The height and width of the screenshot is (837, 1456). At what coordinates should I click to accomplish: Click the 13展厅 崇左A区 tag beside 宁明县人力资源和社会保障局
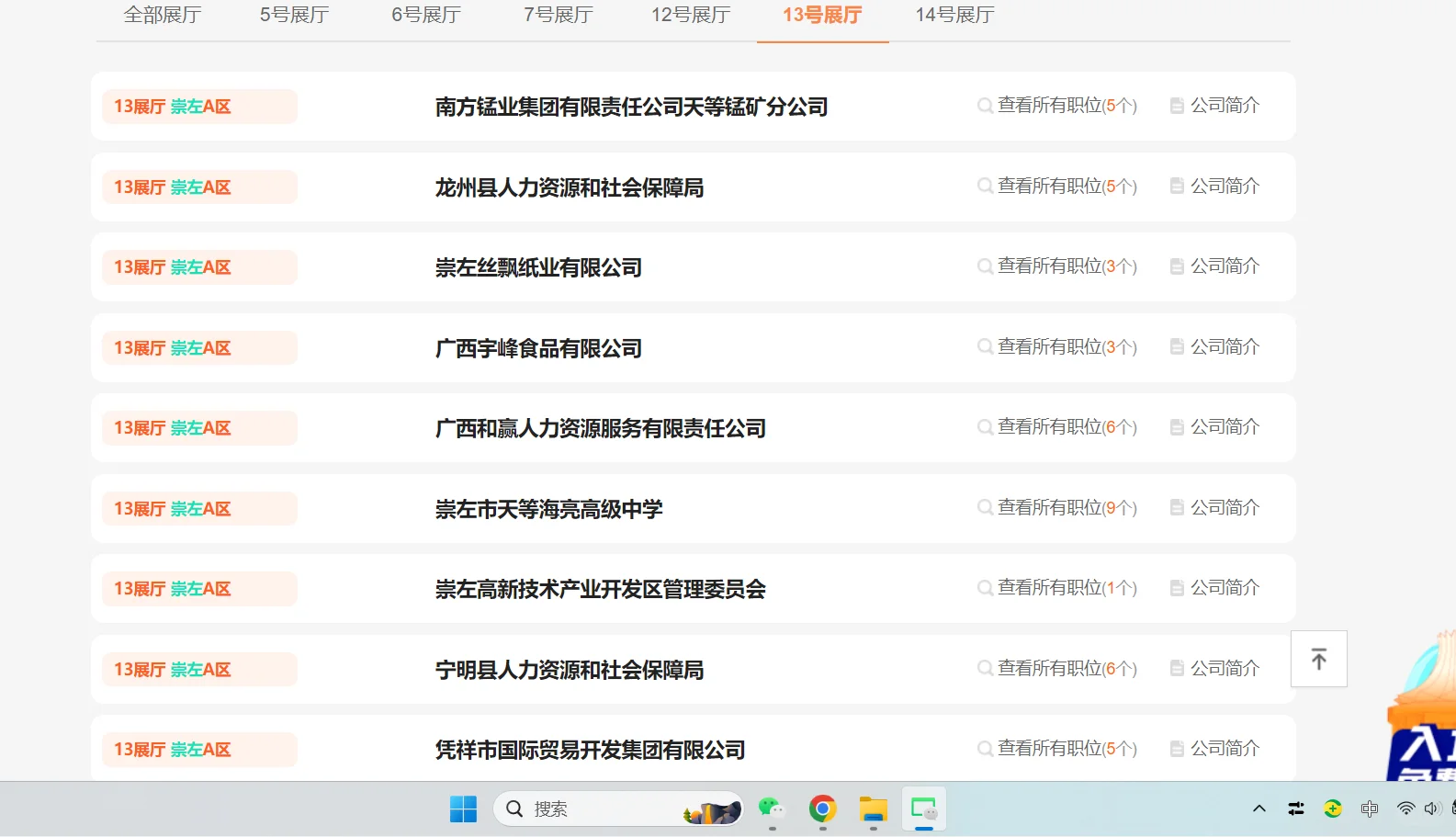pyautogui.click(x=199, y=670)
